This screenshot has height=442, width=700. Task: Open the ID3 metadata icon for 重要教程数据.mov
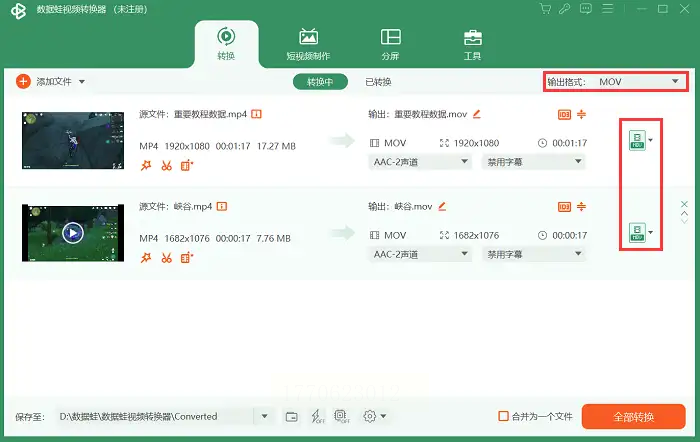pos(564,114)
